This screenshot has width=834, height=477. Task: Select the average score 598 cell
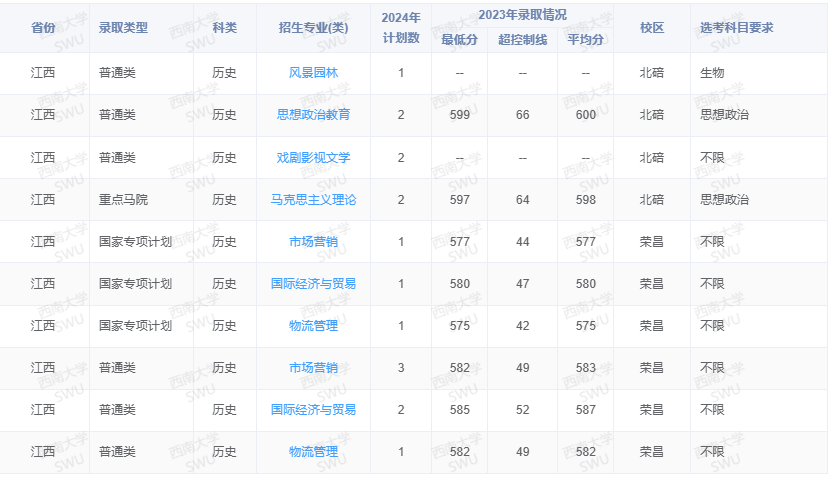[586, 199]
